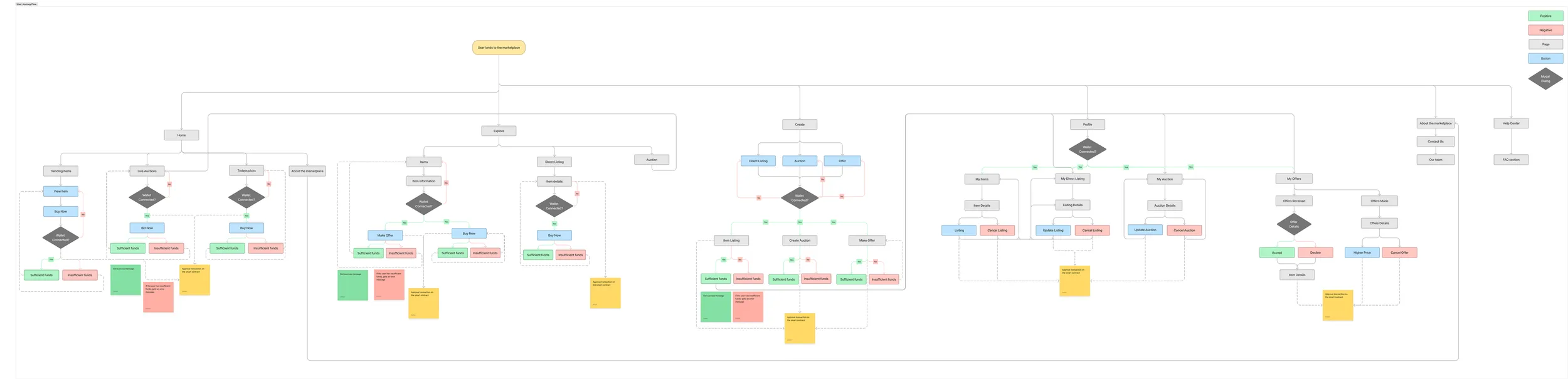
Task: Select the blue Make Offer node under Items
Action: click(x=386, y=236)
